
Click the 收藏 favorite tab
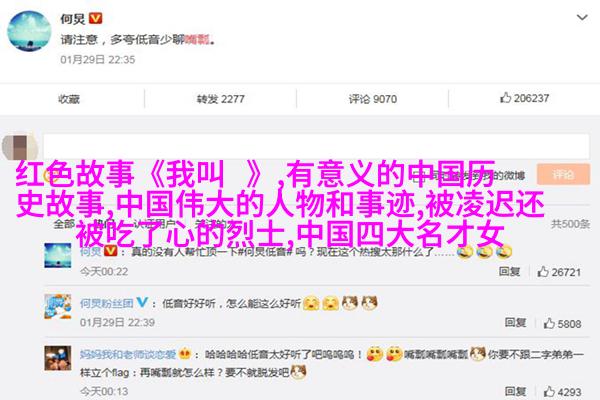pyautogui.click(x=69, y=99)
